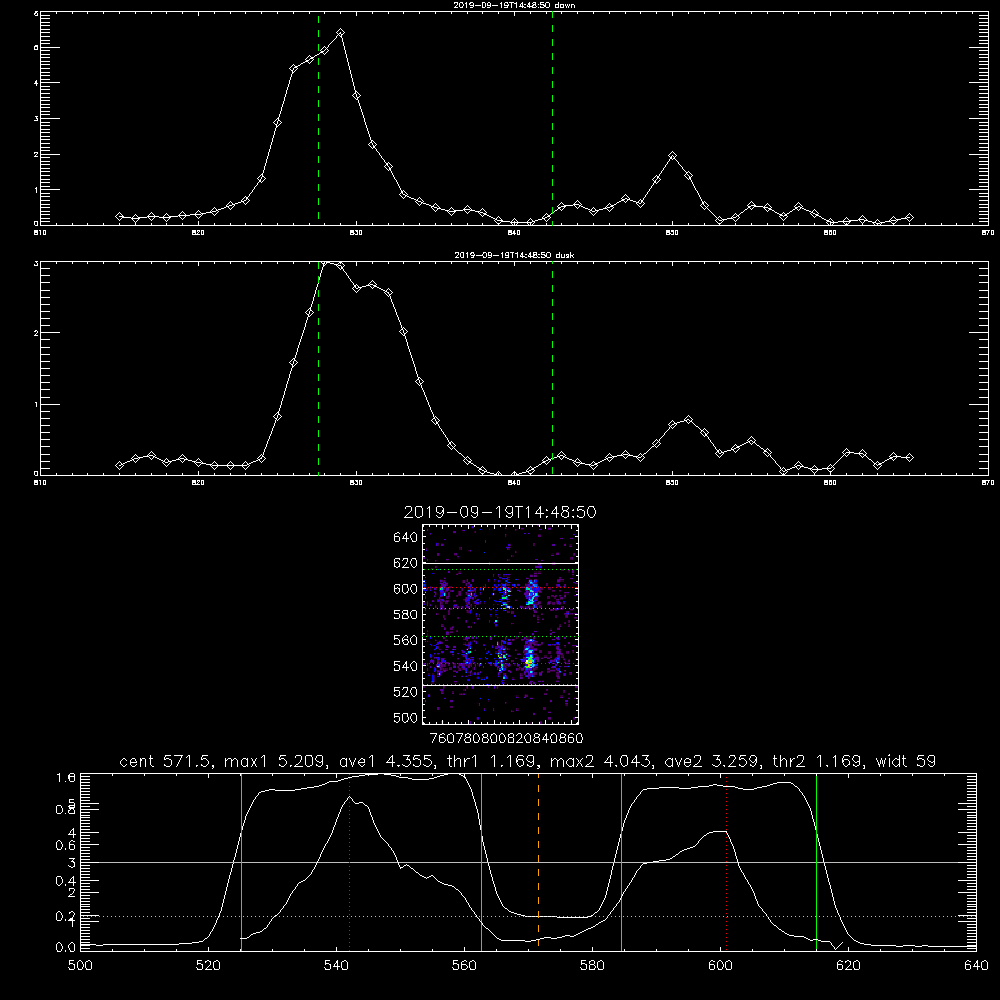This screenshot has height=1000, width=1000.
Task: Click the solid horizontal line at level 3 in bottom plot
Action: tap(528, 862)
